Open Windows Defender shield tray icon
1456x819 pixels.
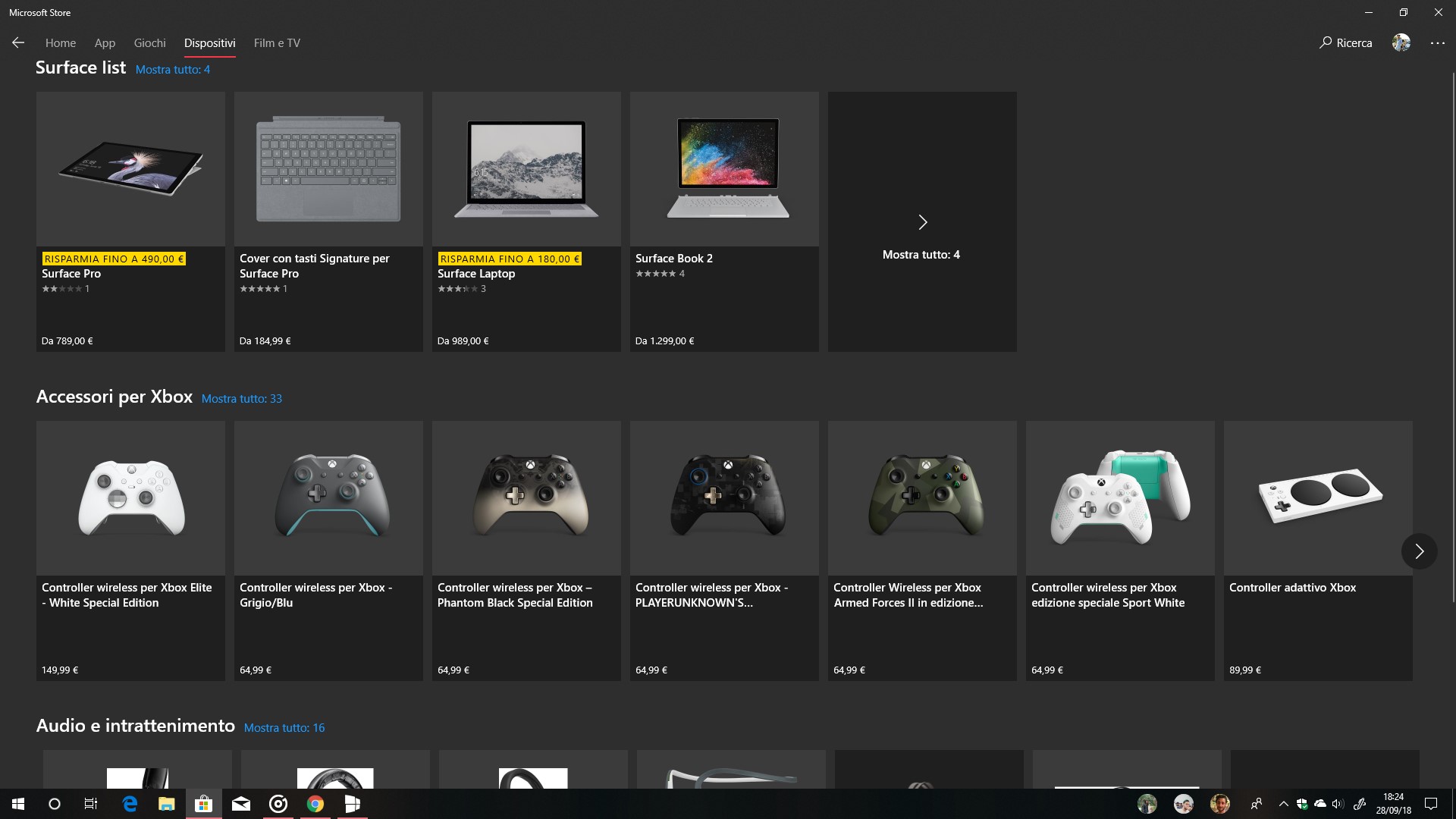coord(1302,804)
